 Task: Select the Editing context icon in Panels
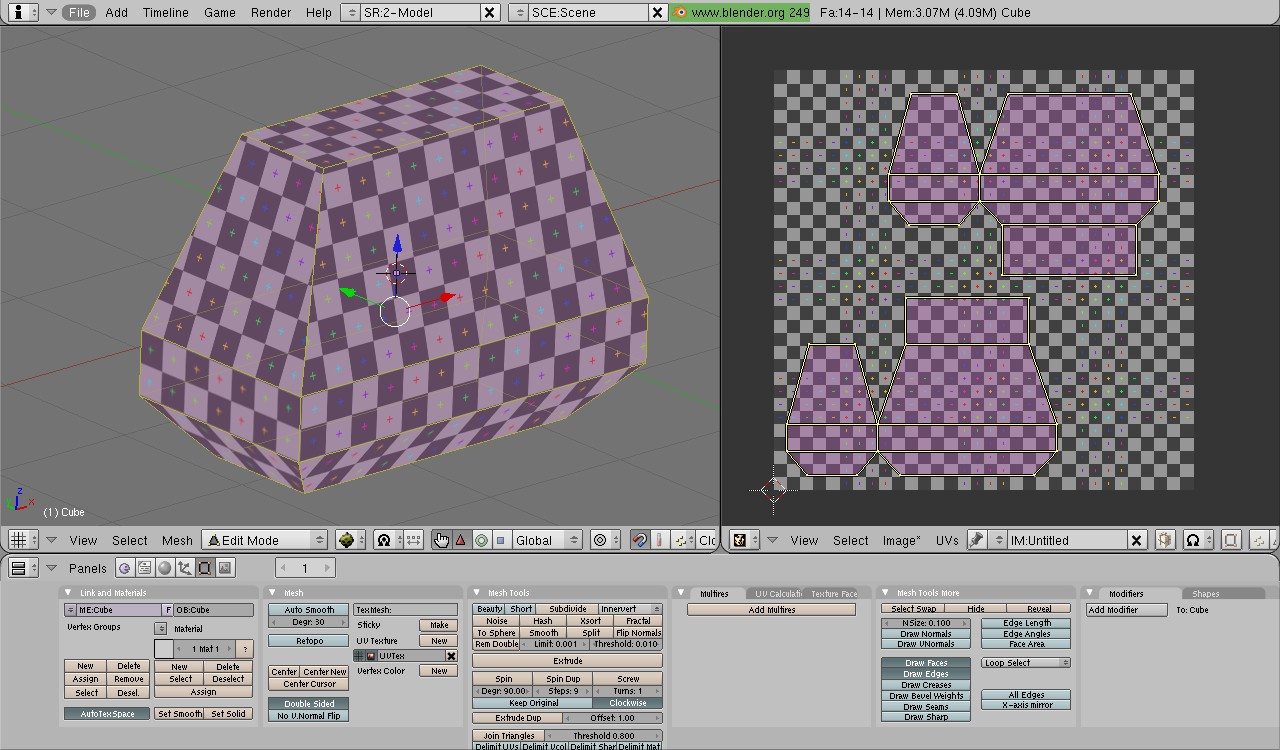click(x=204, y=568)
